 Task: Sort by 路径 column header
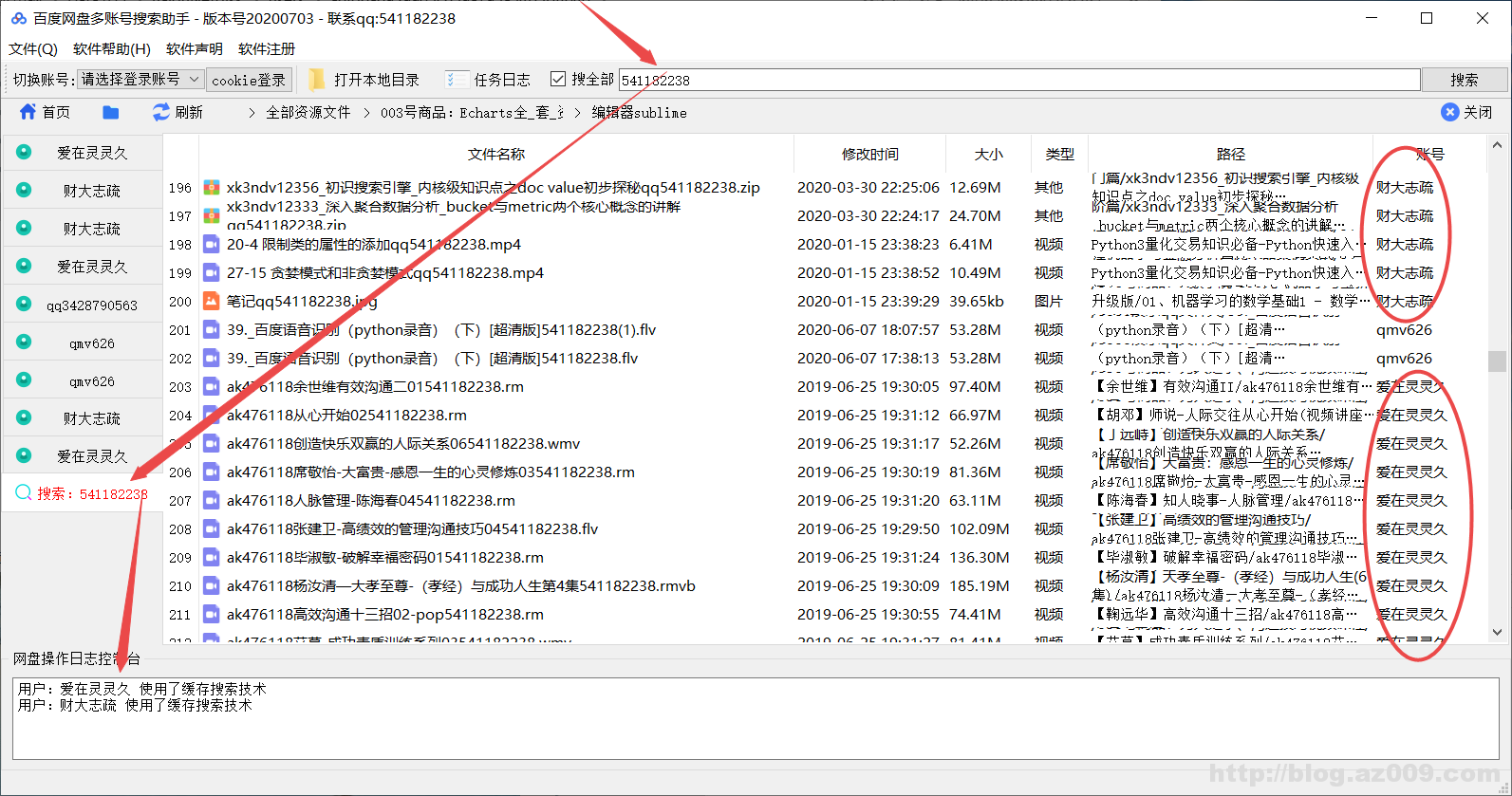point(1231,154)
